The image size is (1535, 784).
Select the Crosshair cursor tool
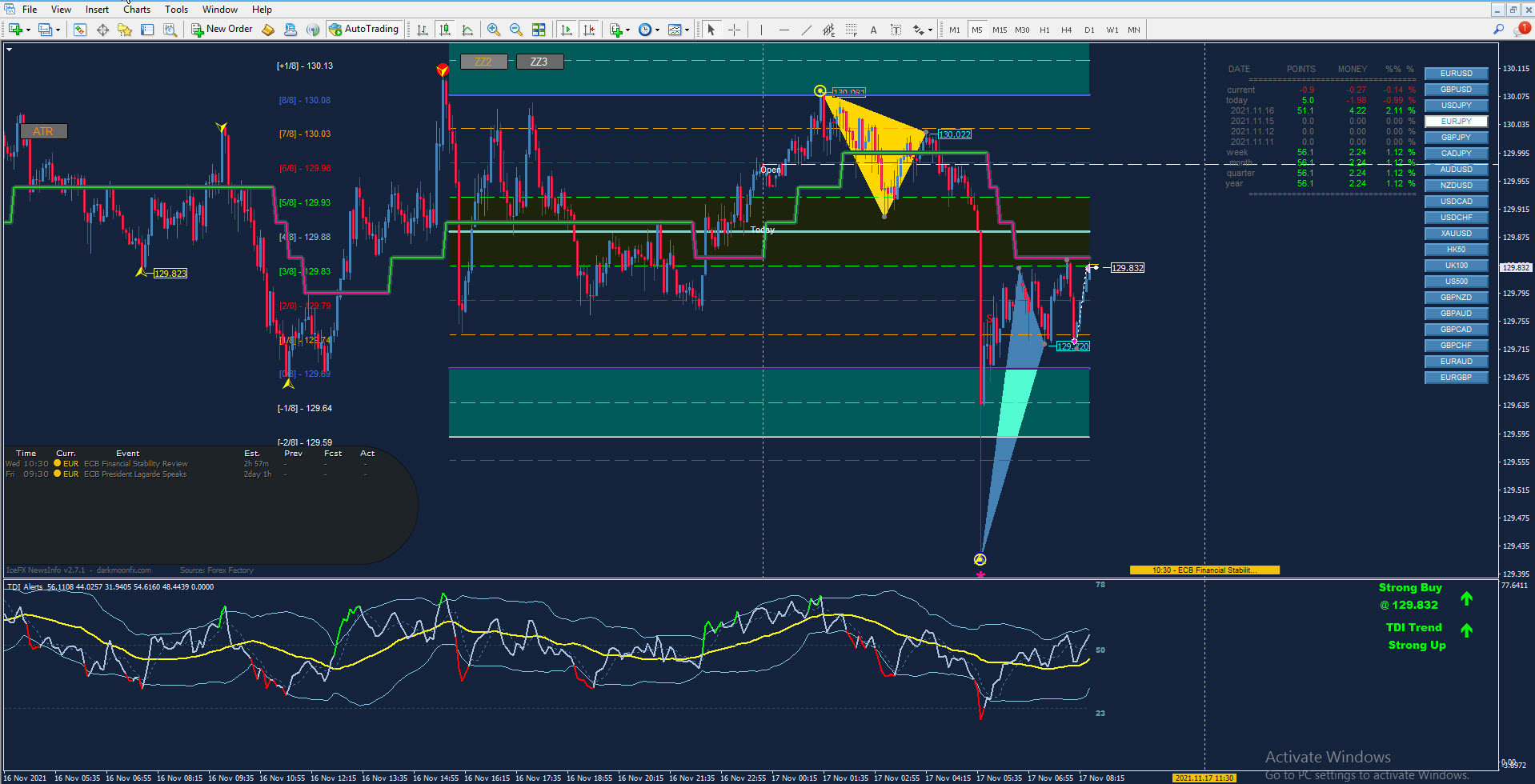coord(734,30)
